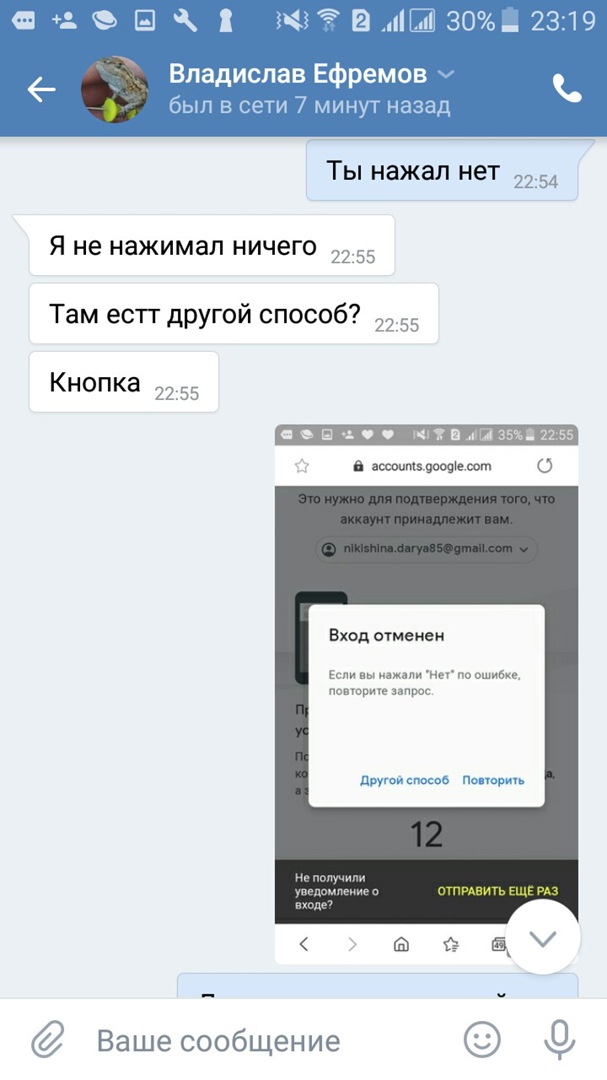Select the 'Там естт другой способ?' message
The width and height of the screenshot is (607, 1080).
pos(234,313)
